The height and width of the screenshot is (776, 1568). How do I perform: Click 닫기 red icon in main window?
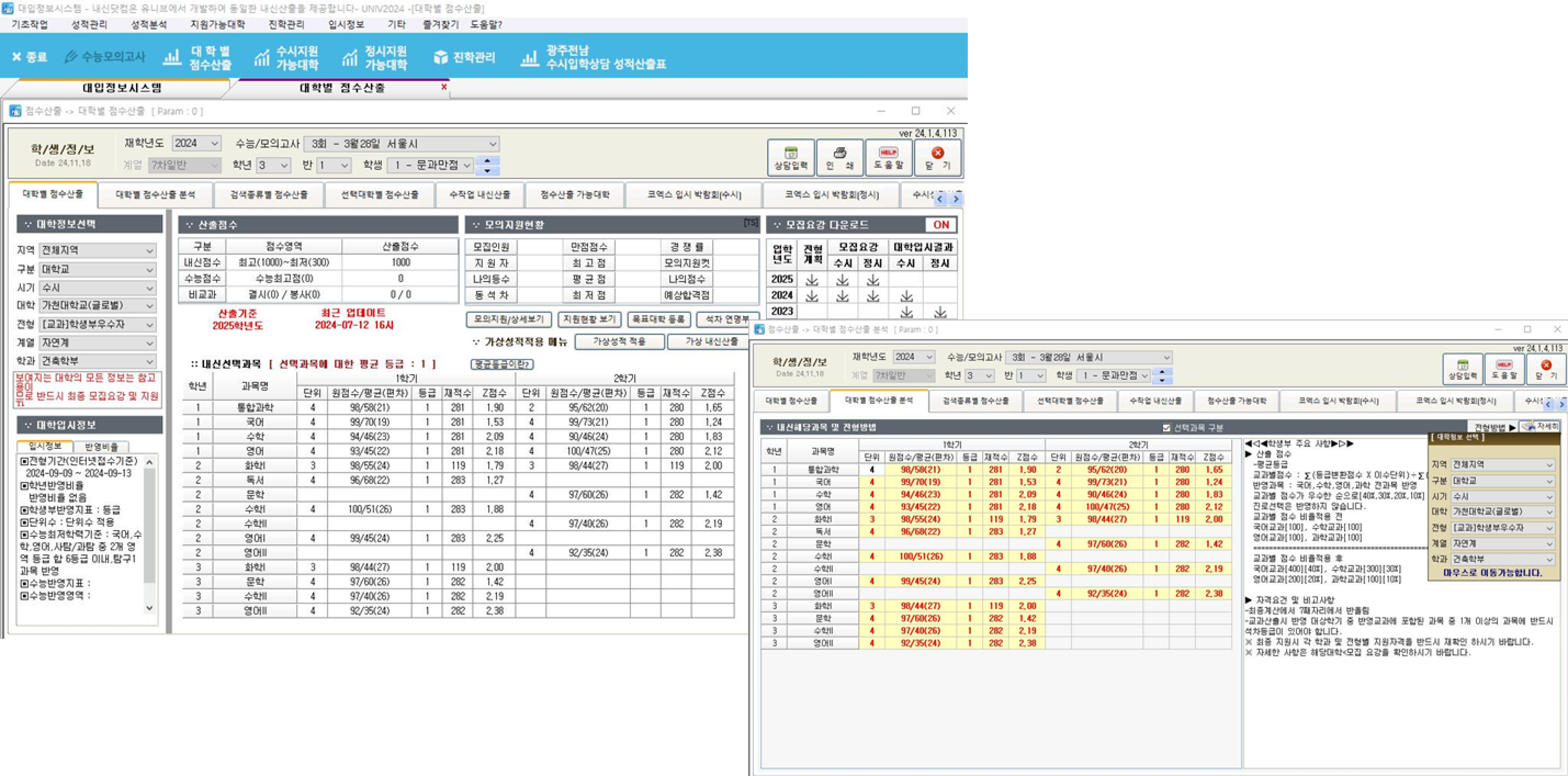[937, 158]
